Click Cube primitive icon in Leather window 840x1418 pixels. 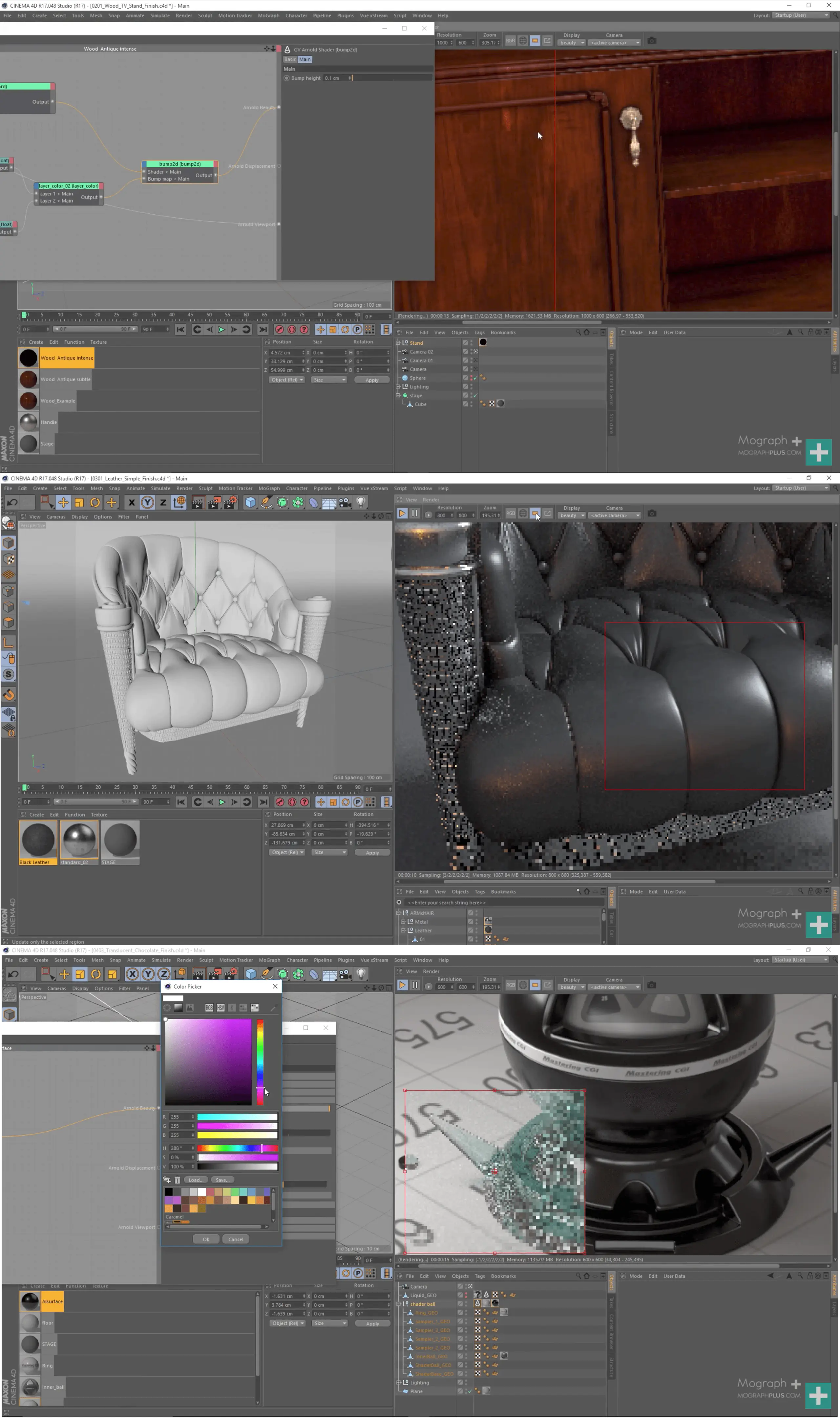(250, 502)
